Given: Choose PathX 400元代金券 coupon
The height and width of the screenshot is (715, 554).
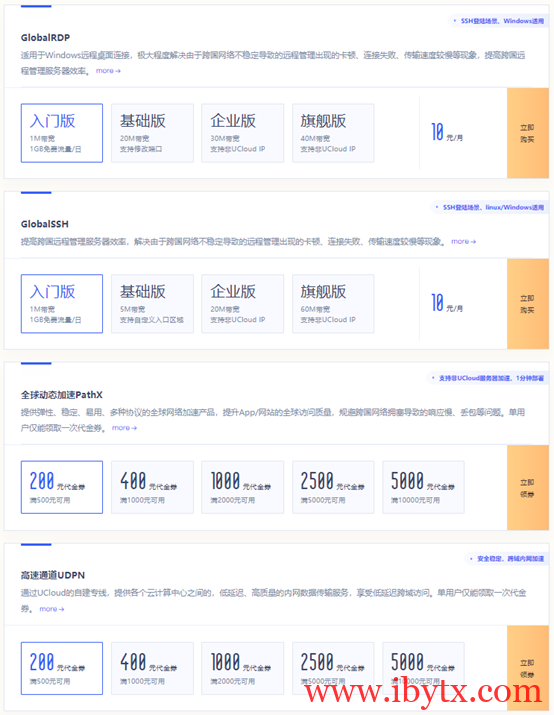Looking at the screenshot, I should point(152,487).
